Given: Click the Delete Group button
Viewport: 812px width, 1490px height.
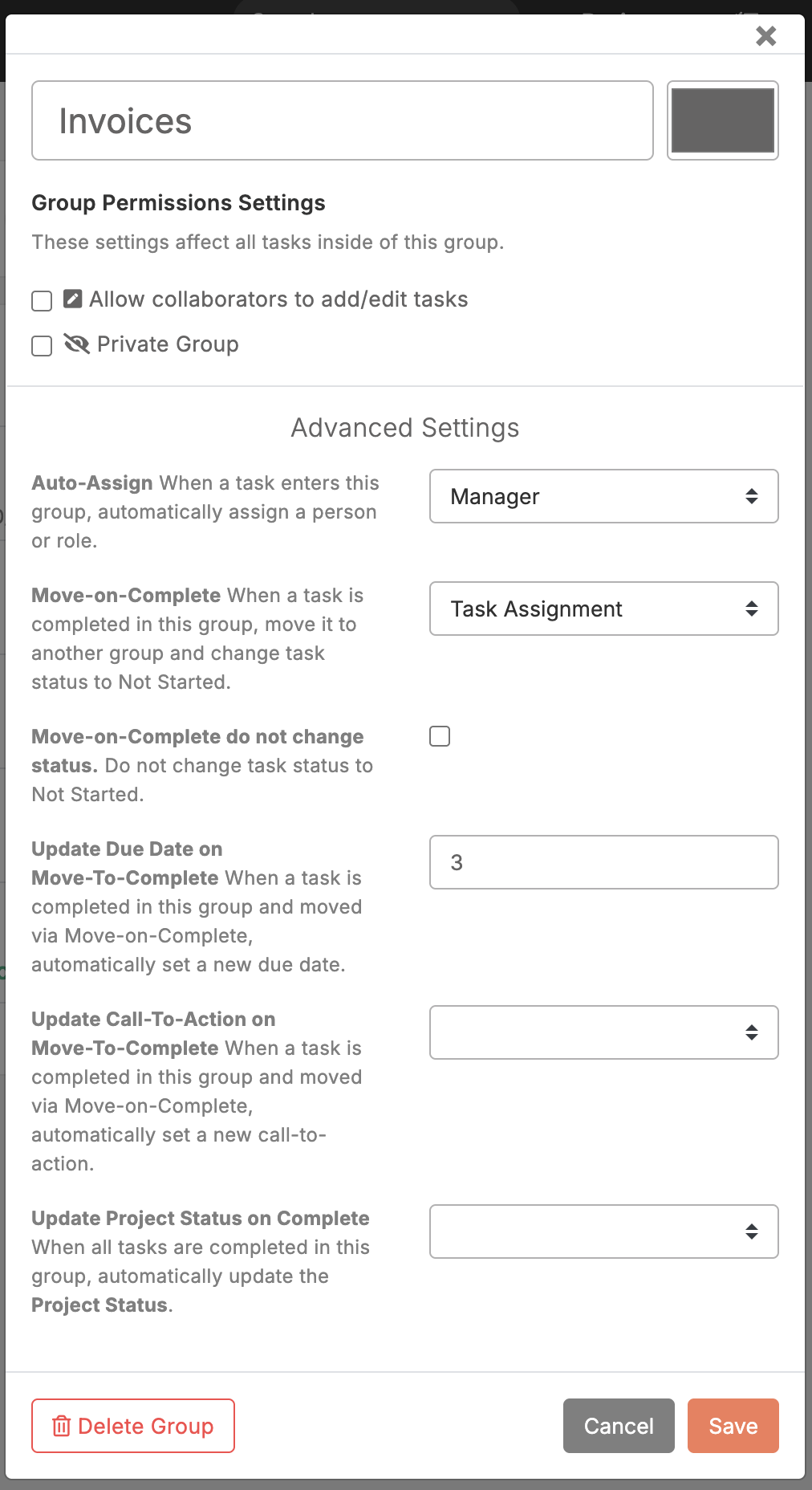Looking at the screenshot, I should (133, 1426).
